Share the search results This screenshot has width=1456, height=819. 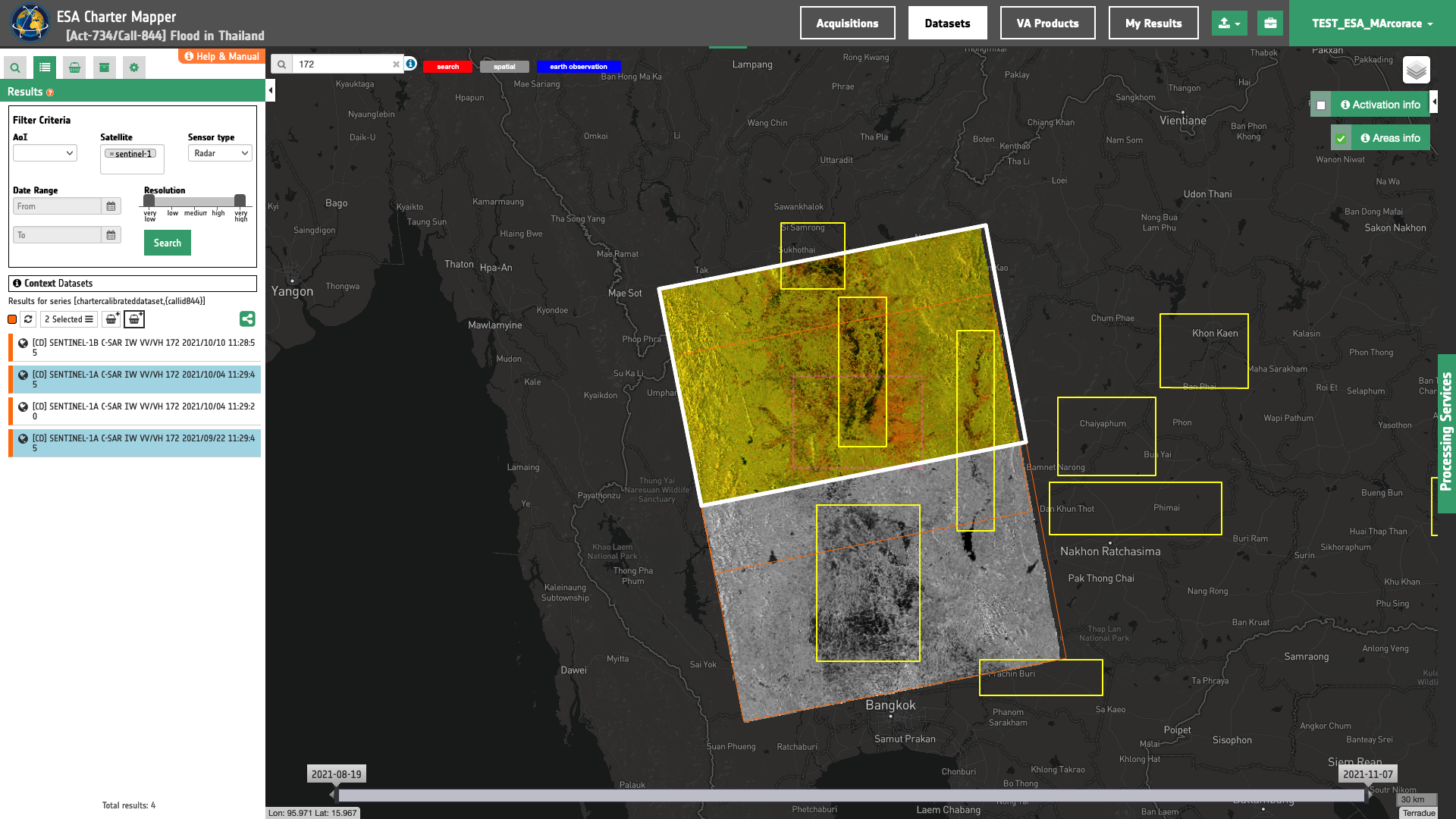(247, 319)
